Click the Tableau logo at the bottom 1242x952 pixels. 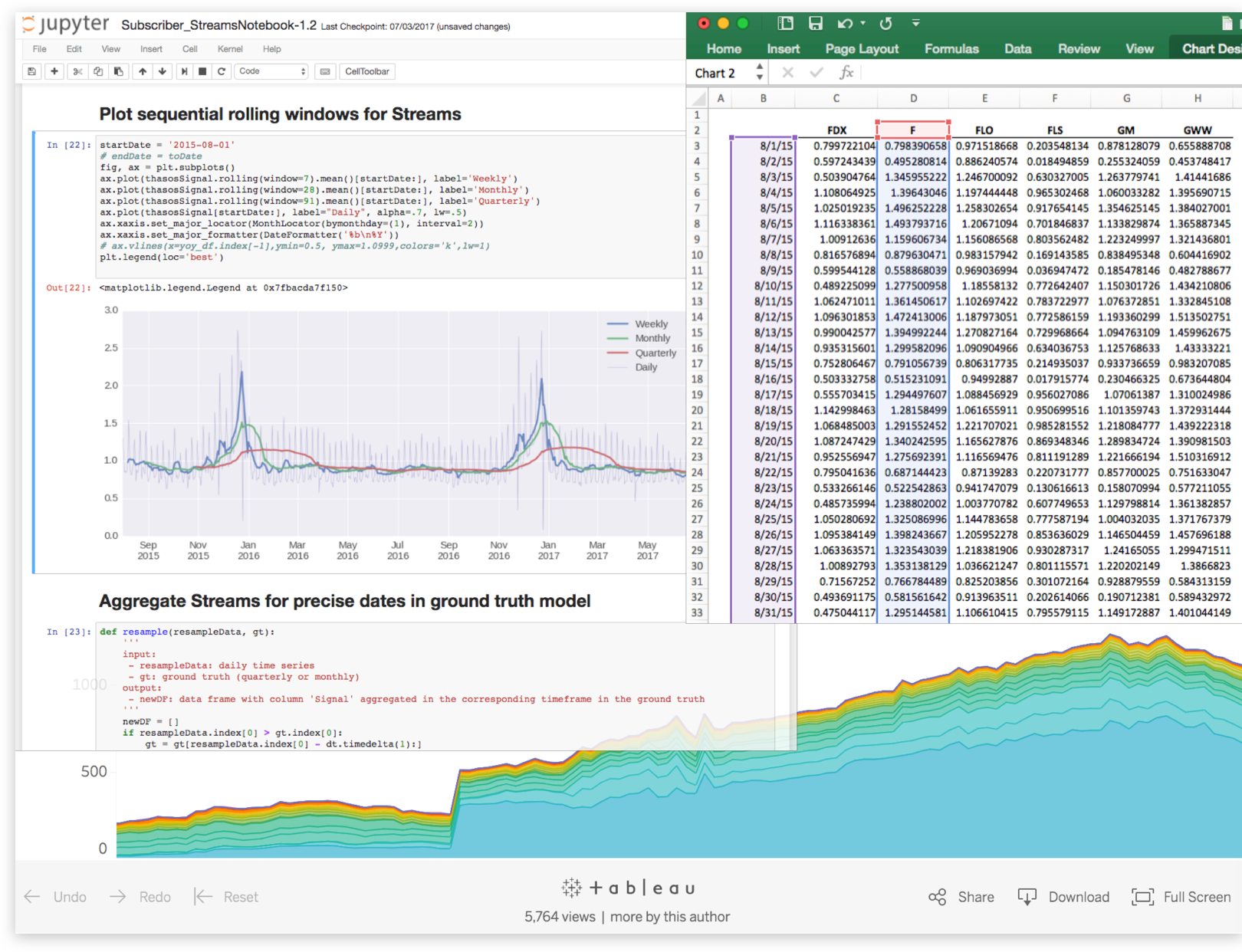(x=628, y=888)
